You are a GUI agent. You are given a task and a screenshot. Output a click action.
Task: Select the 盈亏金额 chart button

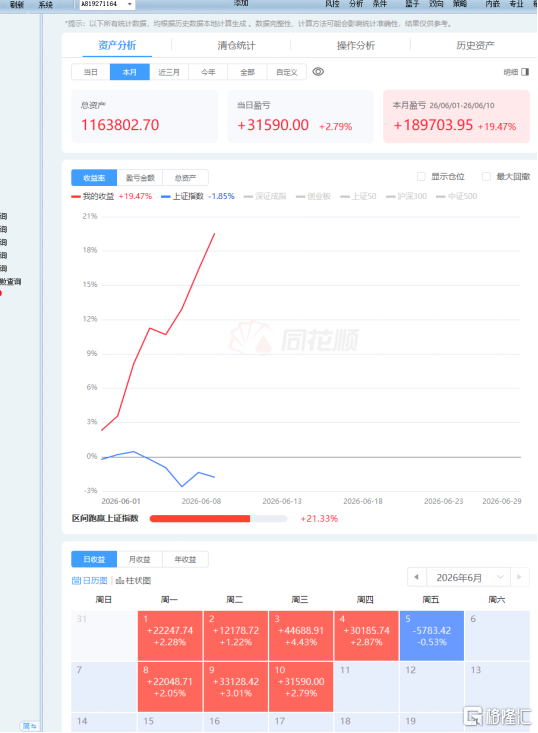pyautogui.click(x=140, y=178)
